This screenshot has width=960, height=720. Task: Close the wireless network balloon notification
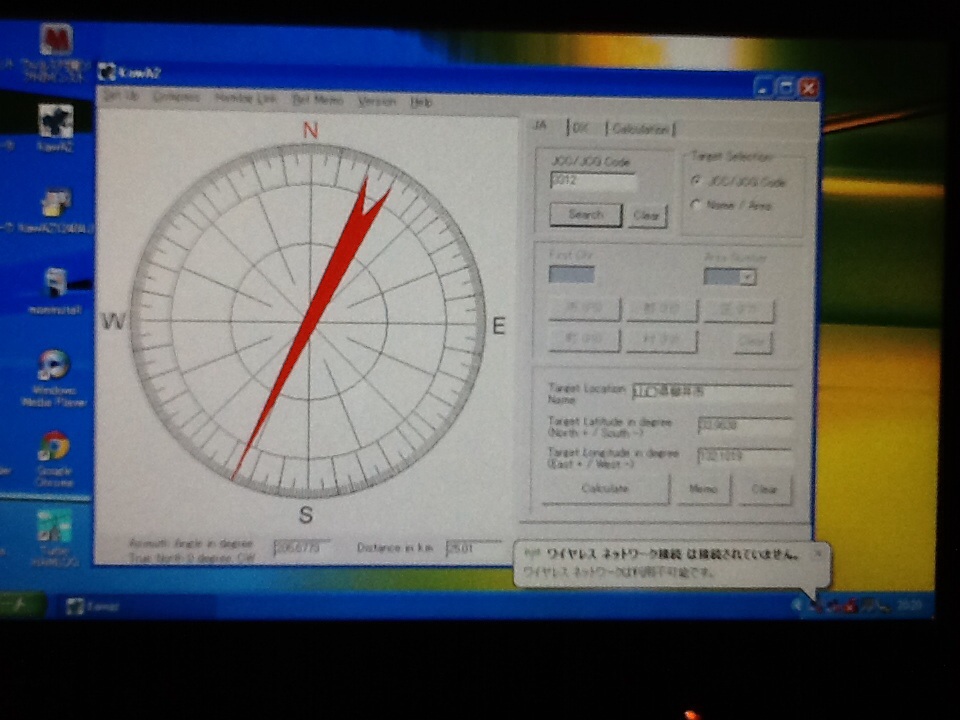coord(818,553)
